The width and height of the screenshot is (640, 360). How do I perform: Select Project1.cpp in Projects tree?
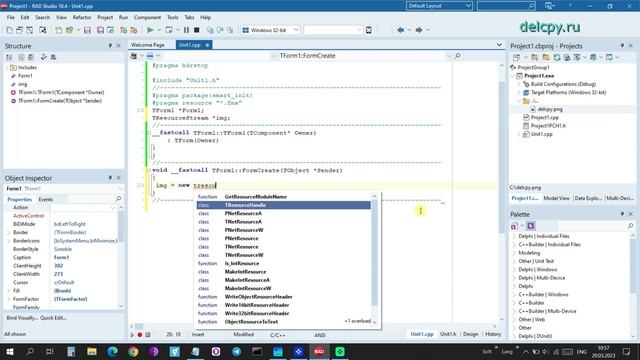[x=544, y=118]
